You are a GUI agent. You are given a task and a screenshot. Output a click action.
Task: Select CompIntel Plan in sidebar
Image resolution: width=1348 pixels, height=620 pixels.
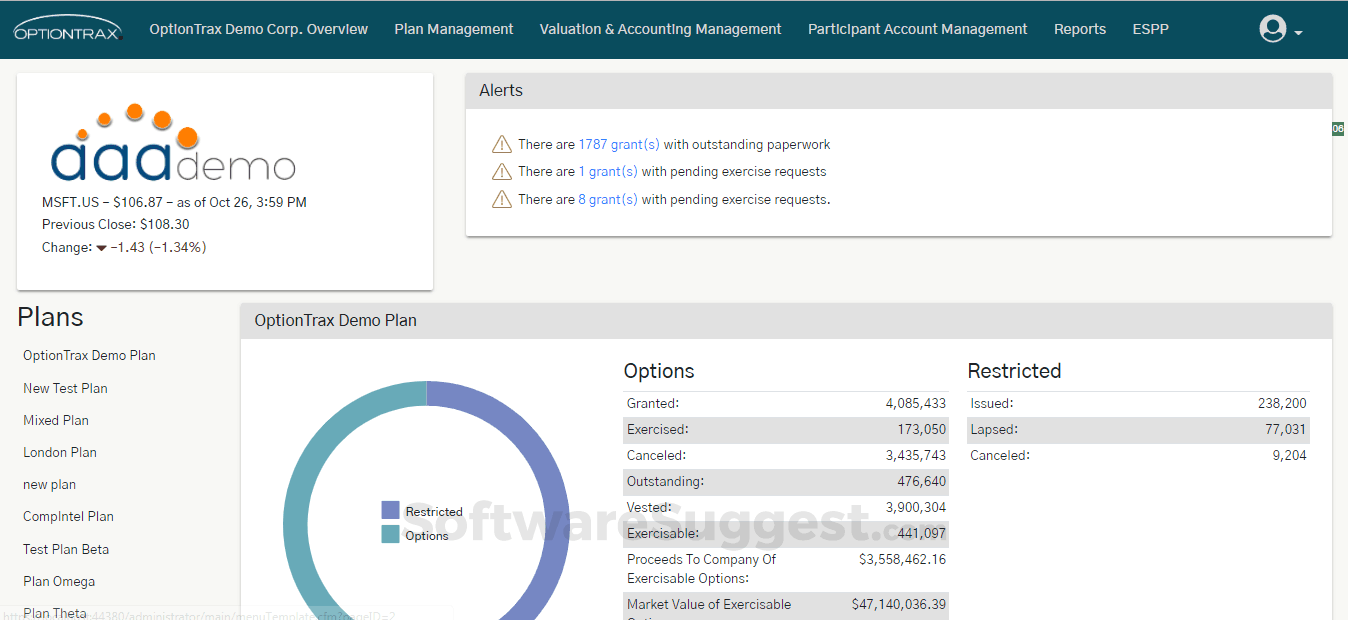pyautogui.click(x=68, y=517)
